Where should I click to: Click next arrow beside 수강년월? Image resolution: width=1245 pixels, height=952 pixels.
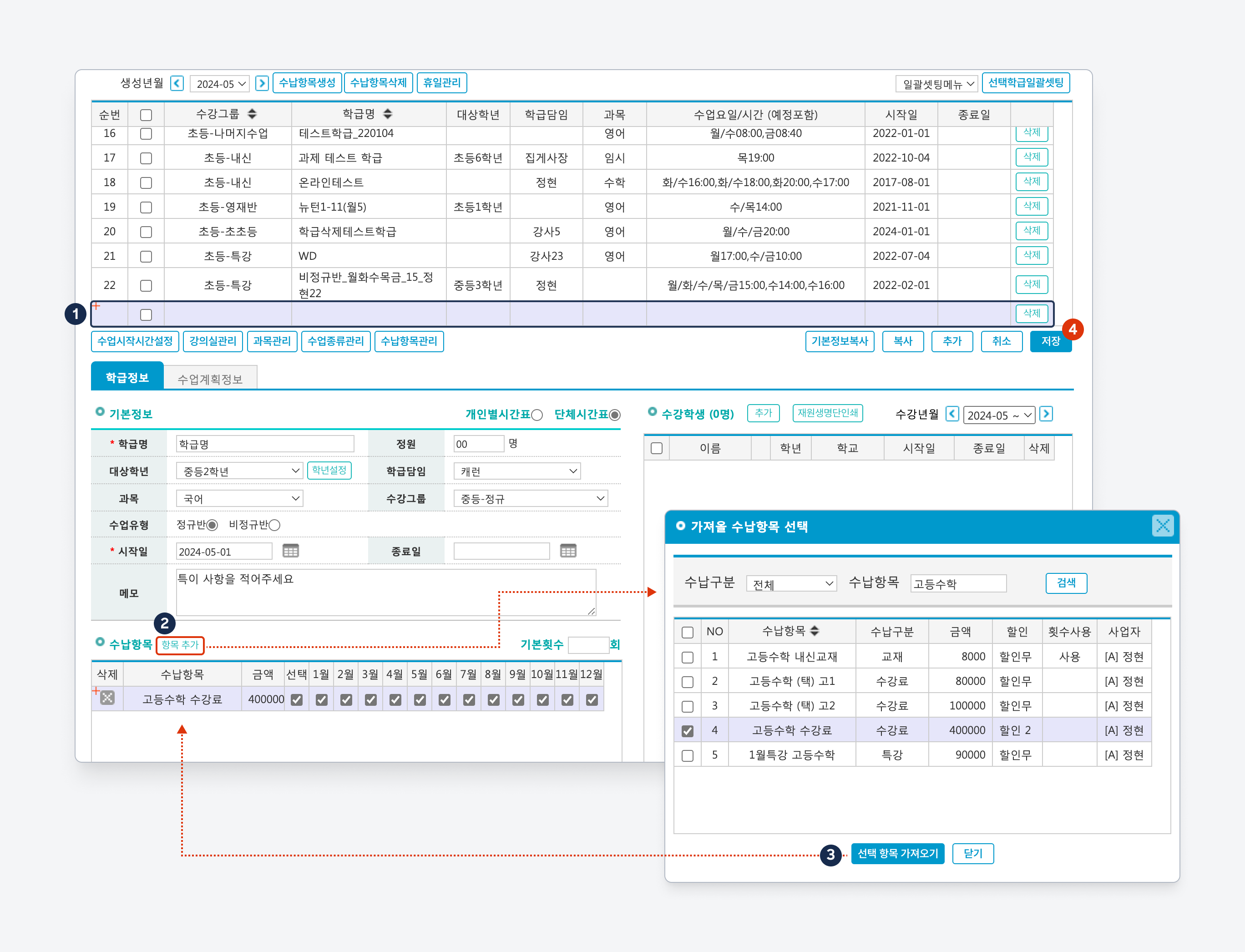(x=1046, y=414)
